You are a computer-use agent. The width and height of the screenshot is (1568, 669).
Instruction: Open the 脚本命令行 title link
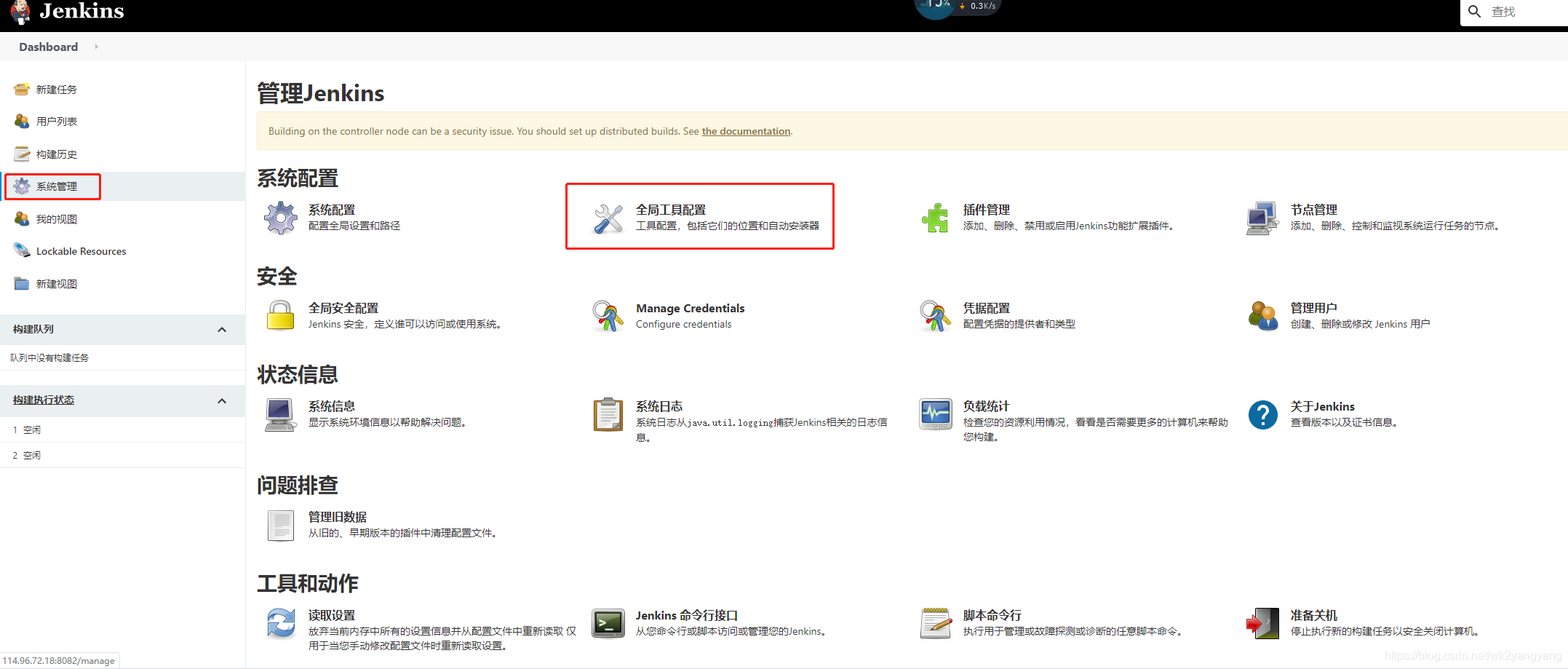[992, 615]
